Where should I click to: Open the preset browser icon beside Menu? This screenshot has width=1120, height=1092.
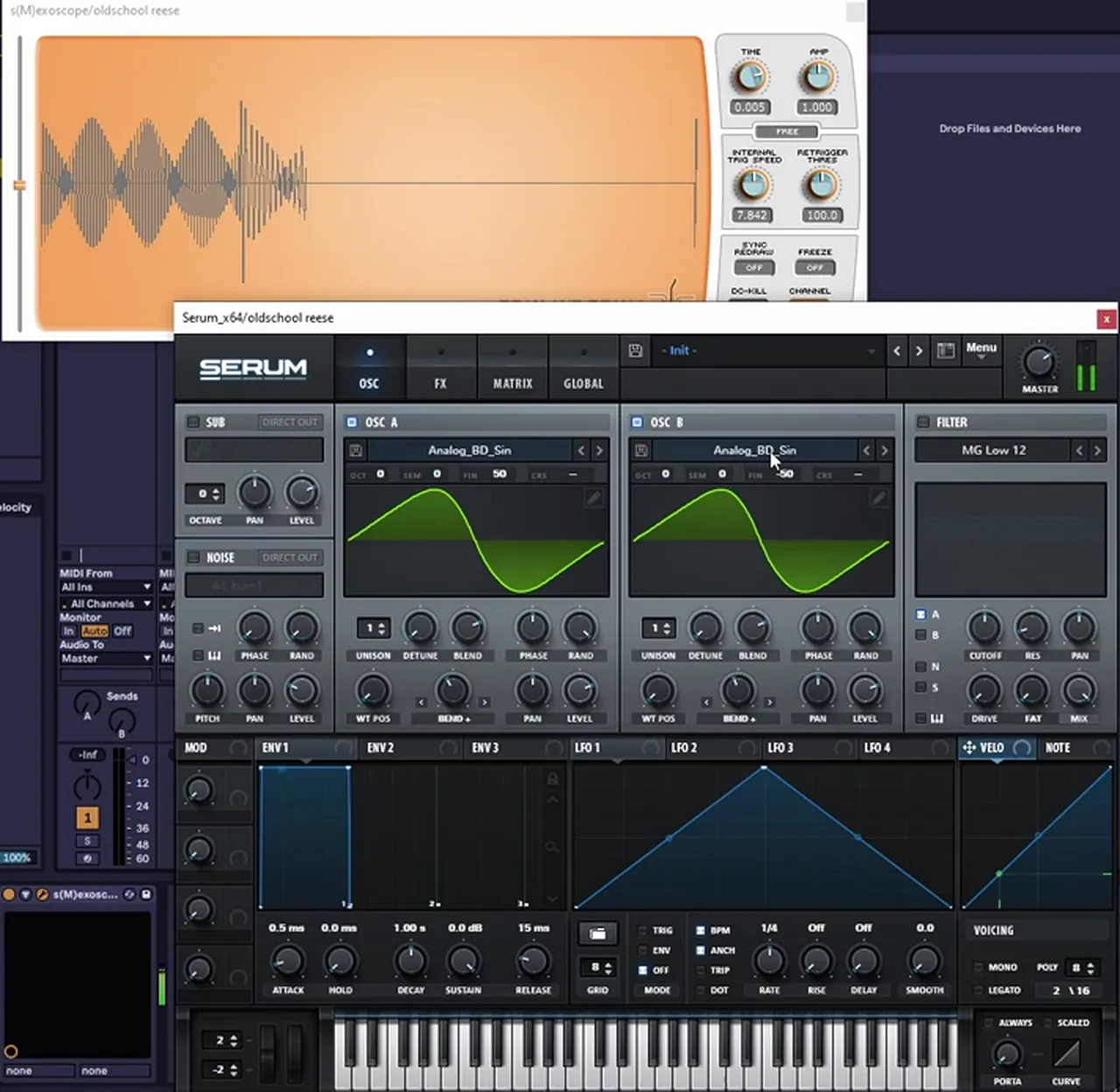click(946, 351)
